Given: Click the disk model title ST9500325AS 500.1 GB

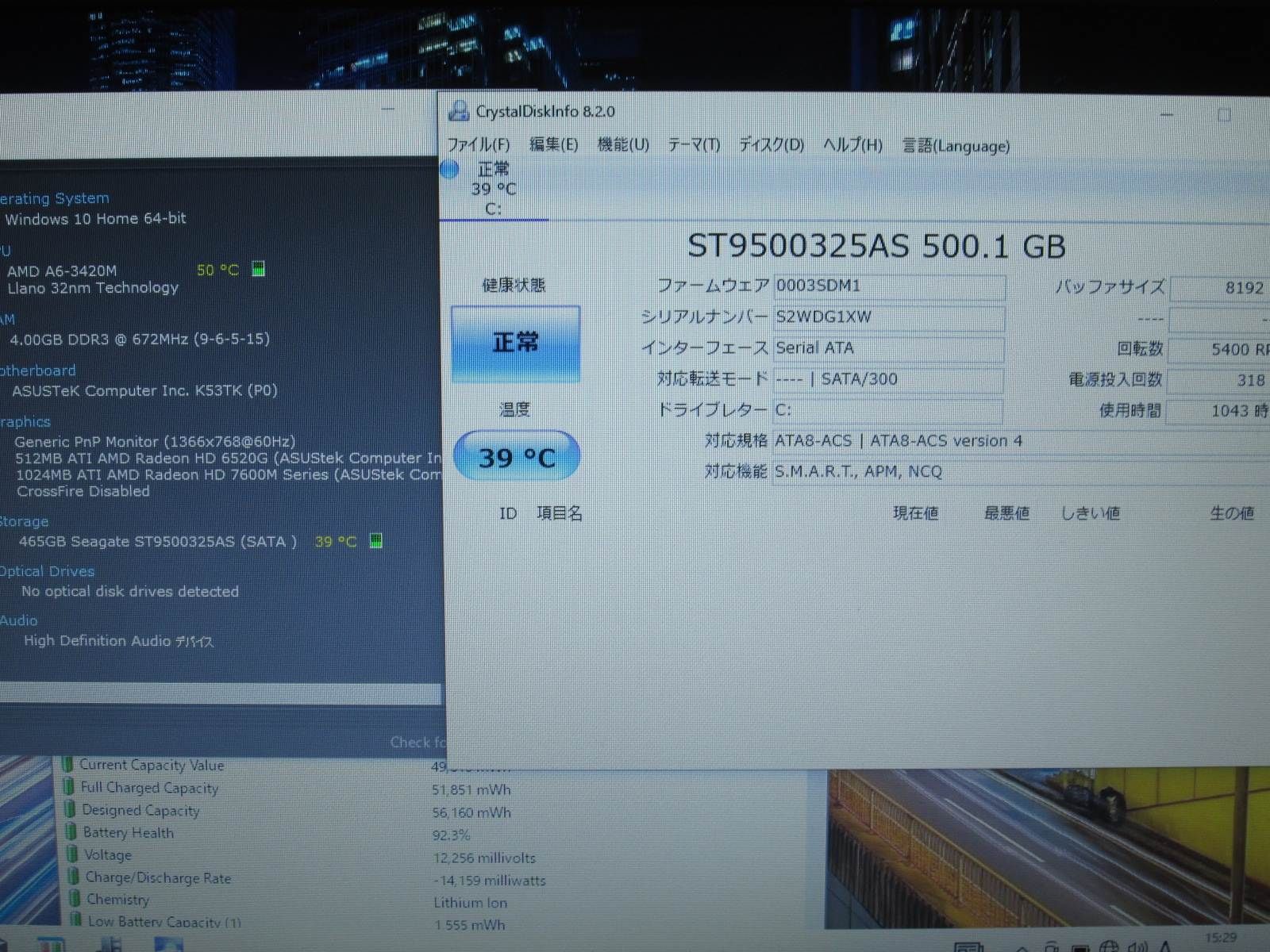Looking at the screenshot, I should click(x=876, y=247).
